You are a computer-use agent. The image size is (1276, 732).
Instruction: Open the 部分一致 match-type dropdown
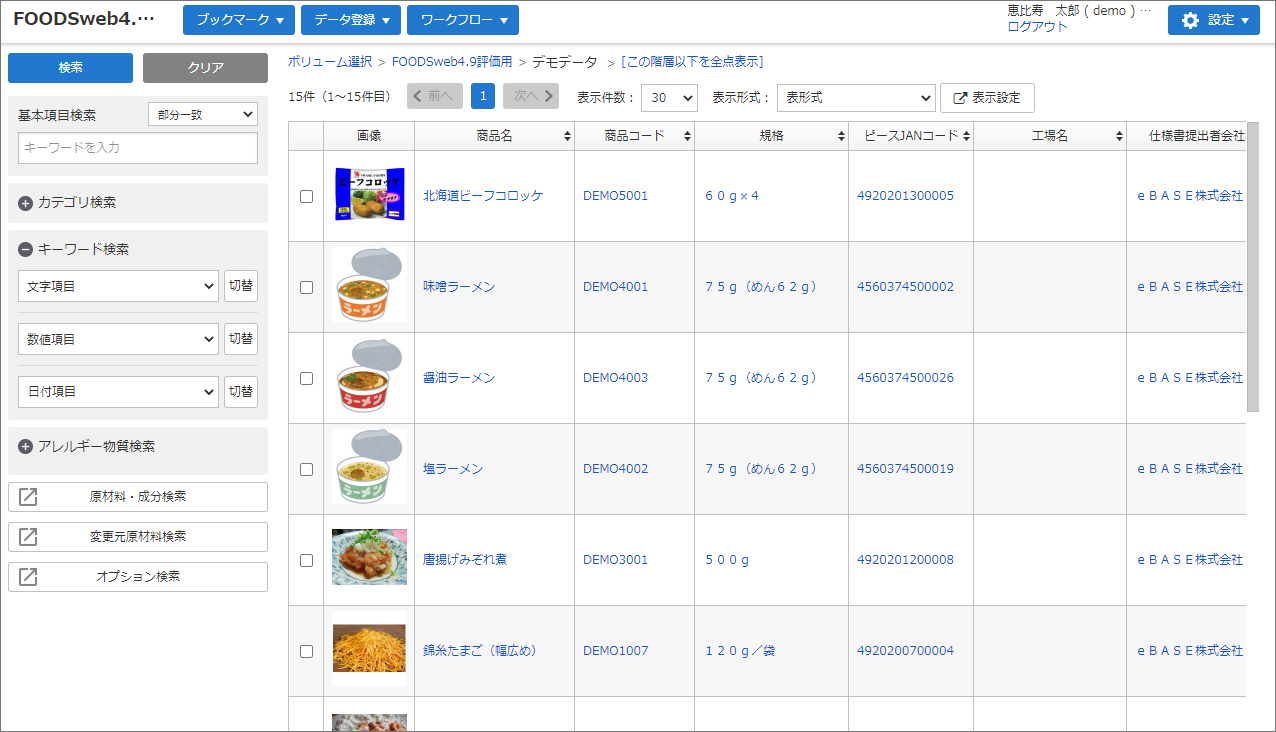click(203, 114)
